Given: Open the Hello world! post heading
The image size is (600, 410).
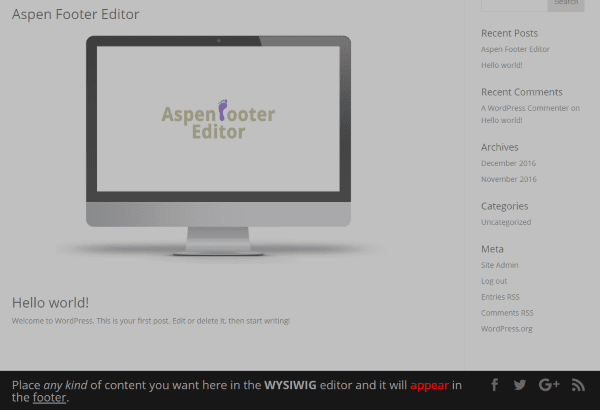Looking at the screenshot, I should click(x=51, y=302).
